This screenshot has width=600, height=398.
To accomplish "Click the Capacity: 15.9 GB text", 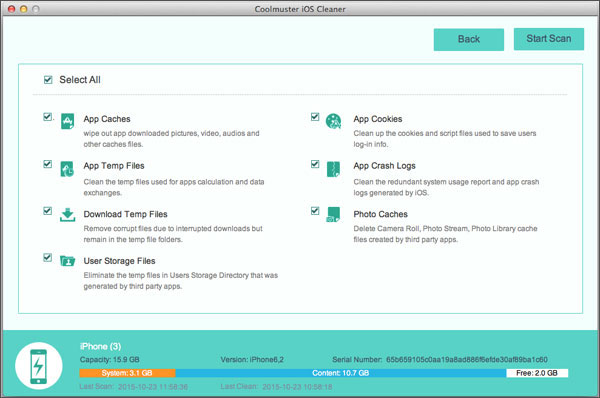I will coord(109,360).
